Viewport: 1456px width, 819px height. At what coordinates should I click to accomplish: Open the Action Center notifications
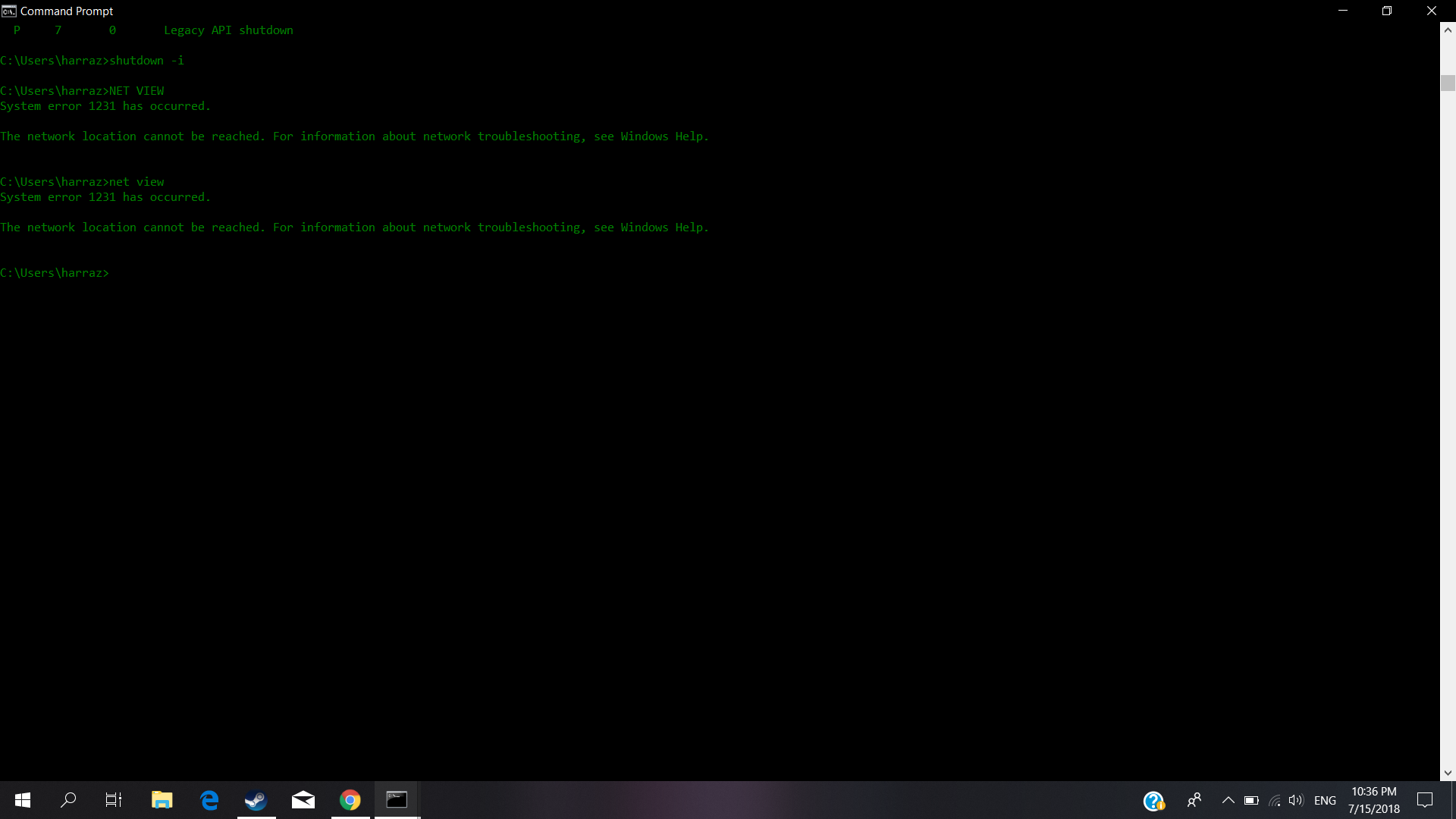pos(1425,800)
